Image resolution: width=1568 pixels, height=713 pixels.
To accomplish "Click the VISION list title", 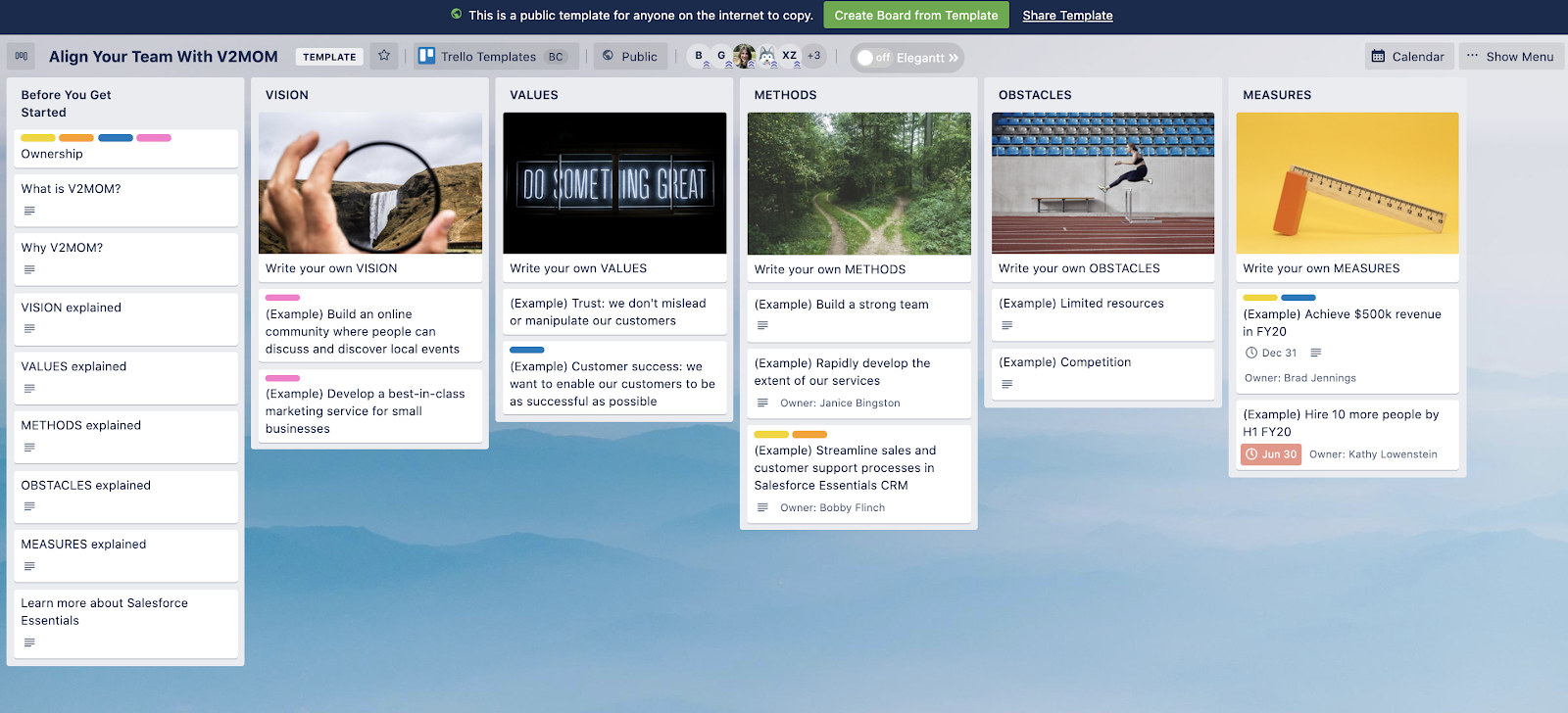I will (287, 95).
